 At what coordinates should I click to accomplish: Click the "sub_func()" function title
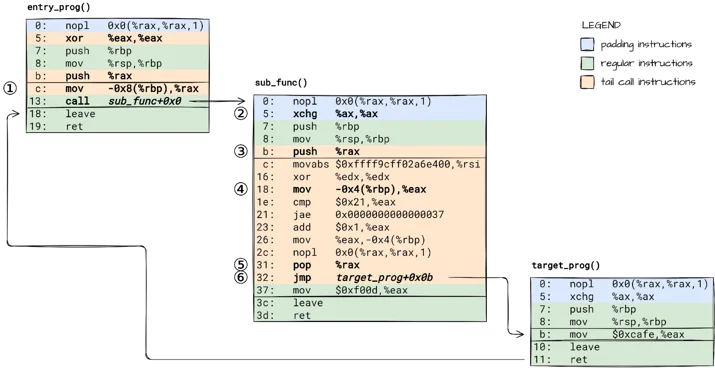tap(281, 83)
